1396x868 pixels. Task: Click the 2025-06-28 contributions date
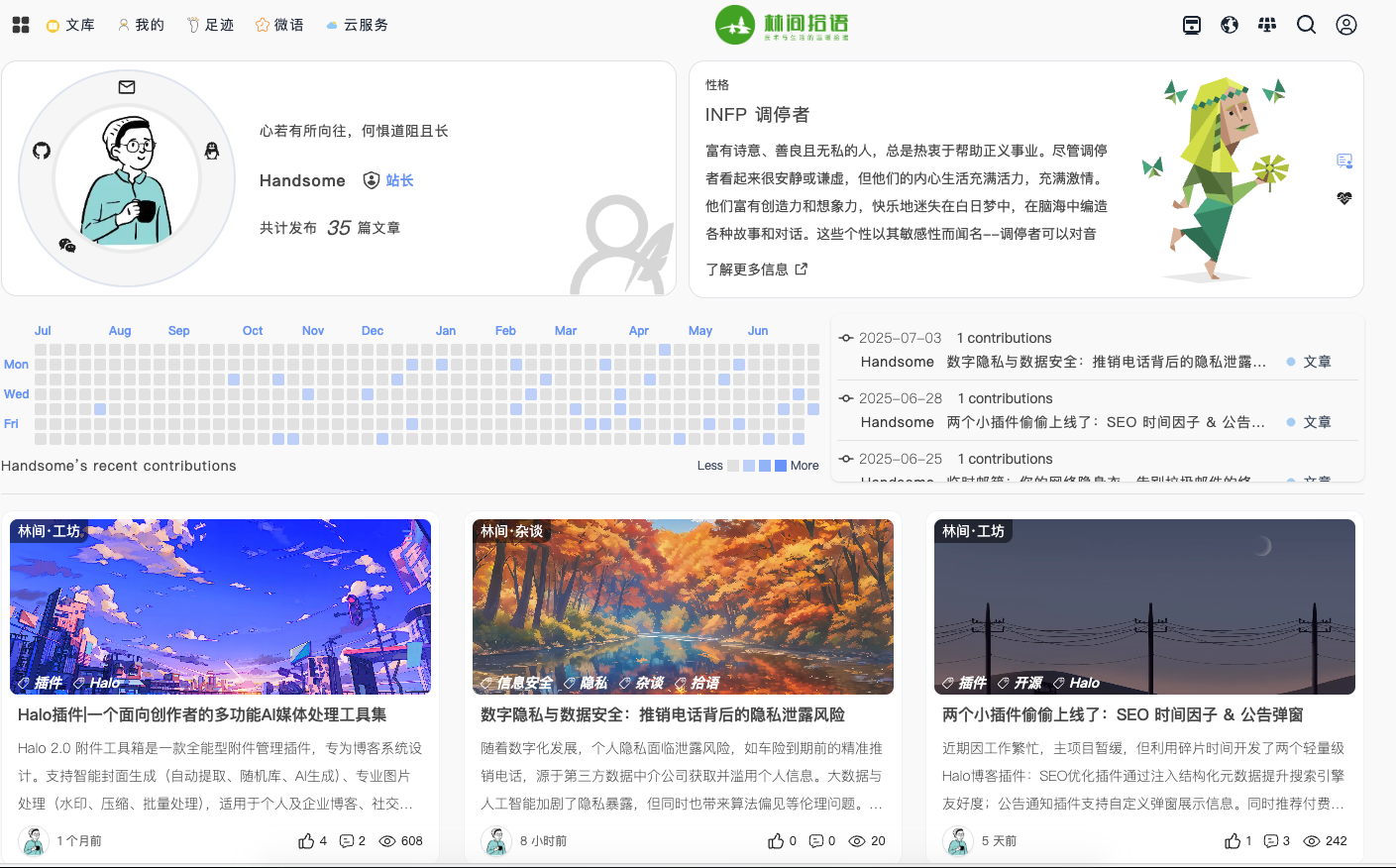pos(900,398)
